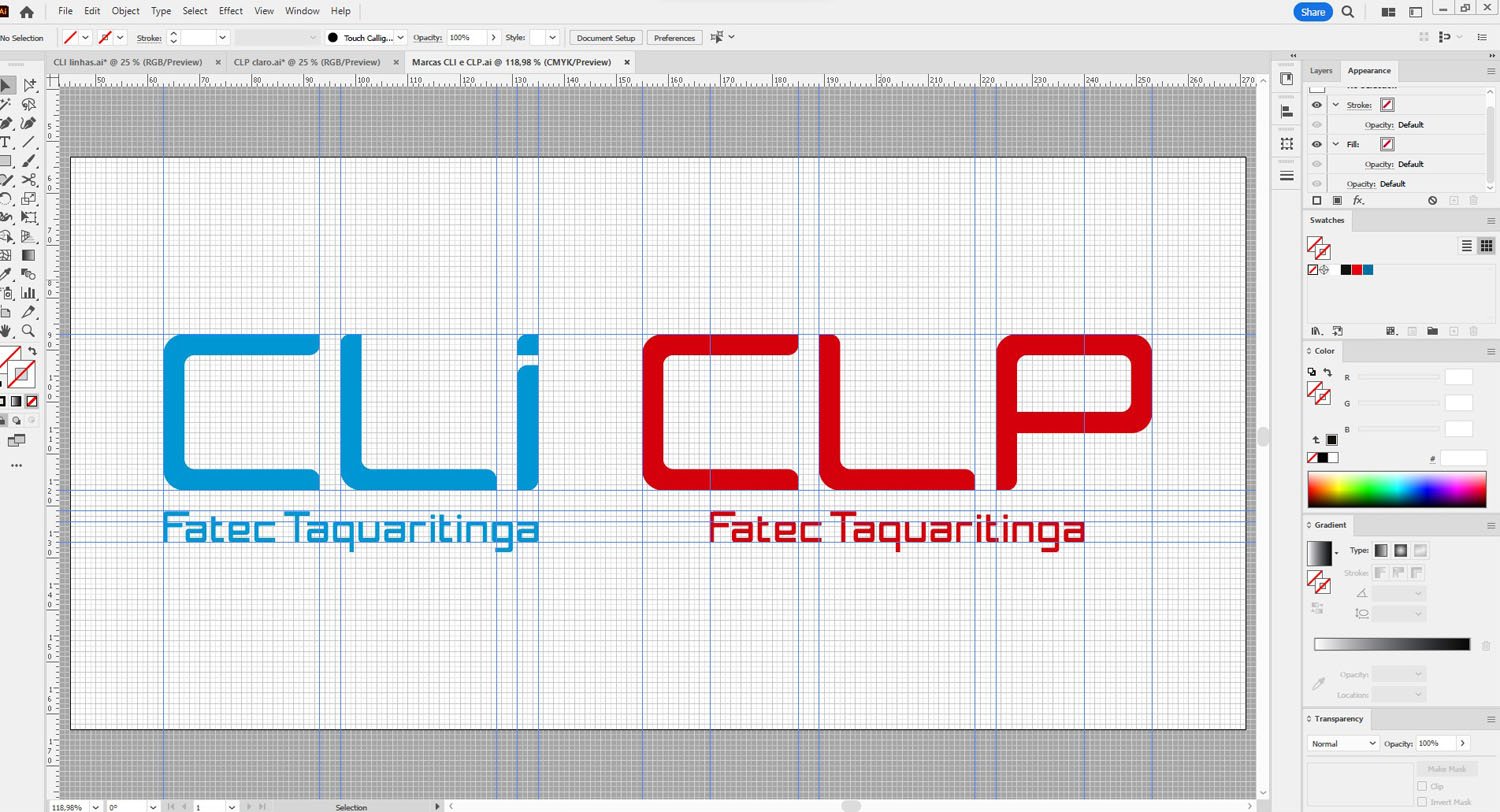This screenshot has height=812, width=1500.
Task: Open the Object menu
Action: click(125, 11)
